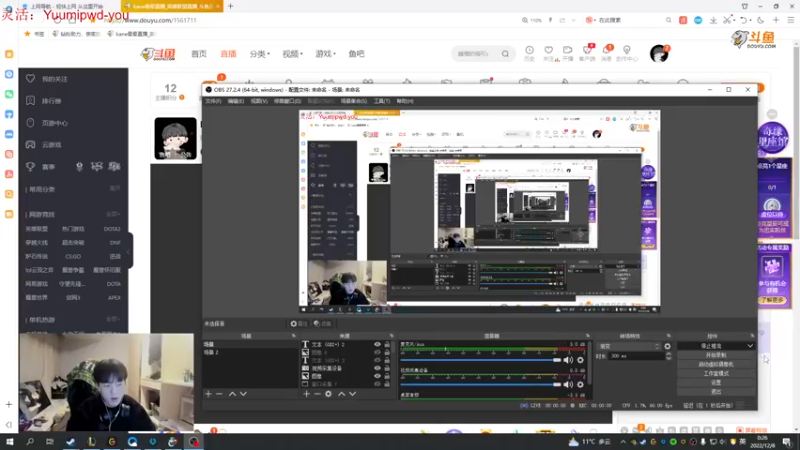
Task: Open OBS 视图(V) menu
Action: (259, 101)
